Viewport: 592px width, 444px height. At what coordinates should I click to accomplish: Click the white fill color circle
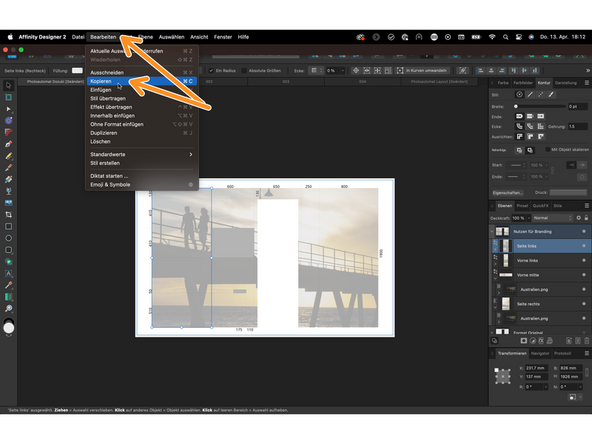[9, 328]
